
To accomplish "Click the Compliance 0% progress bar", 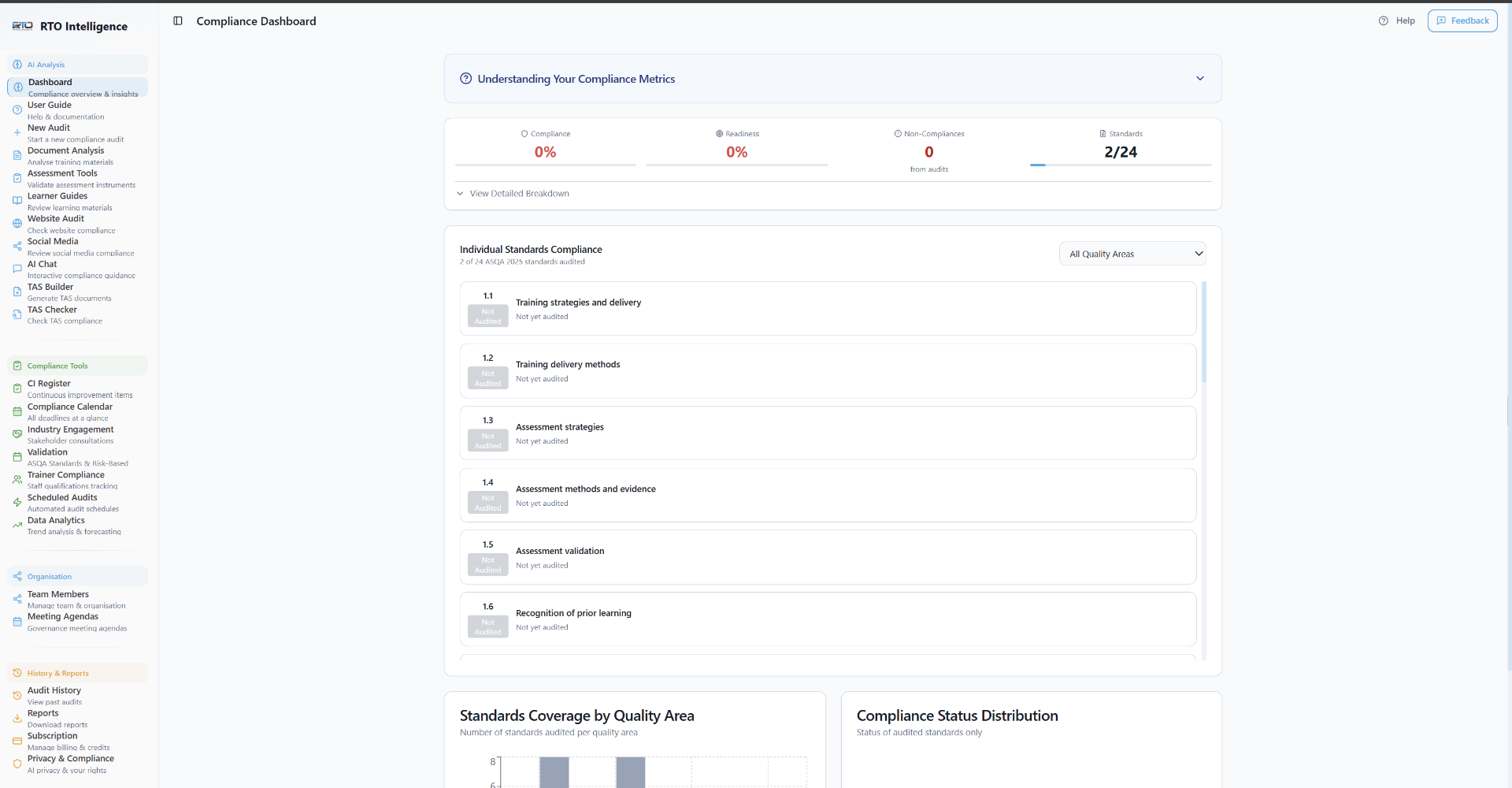I will pyautogui.click(x=545, y=165).
